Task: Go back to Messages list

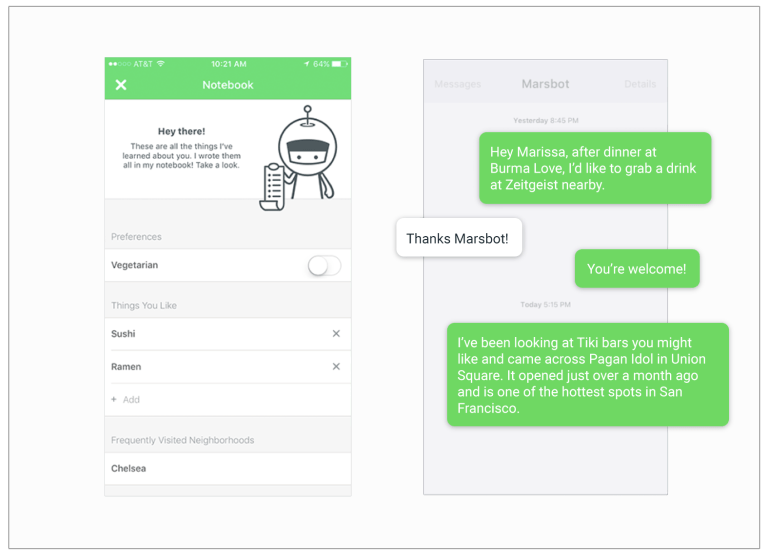Action: pos(457,85)
